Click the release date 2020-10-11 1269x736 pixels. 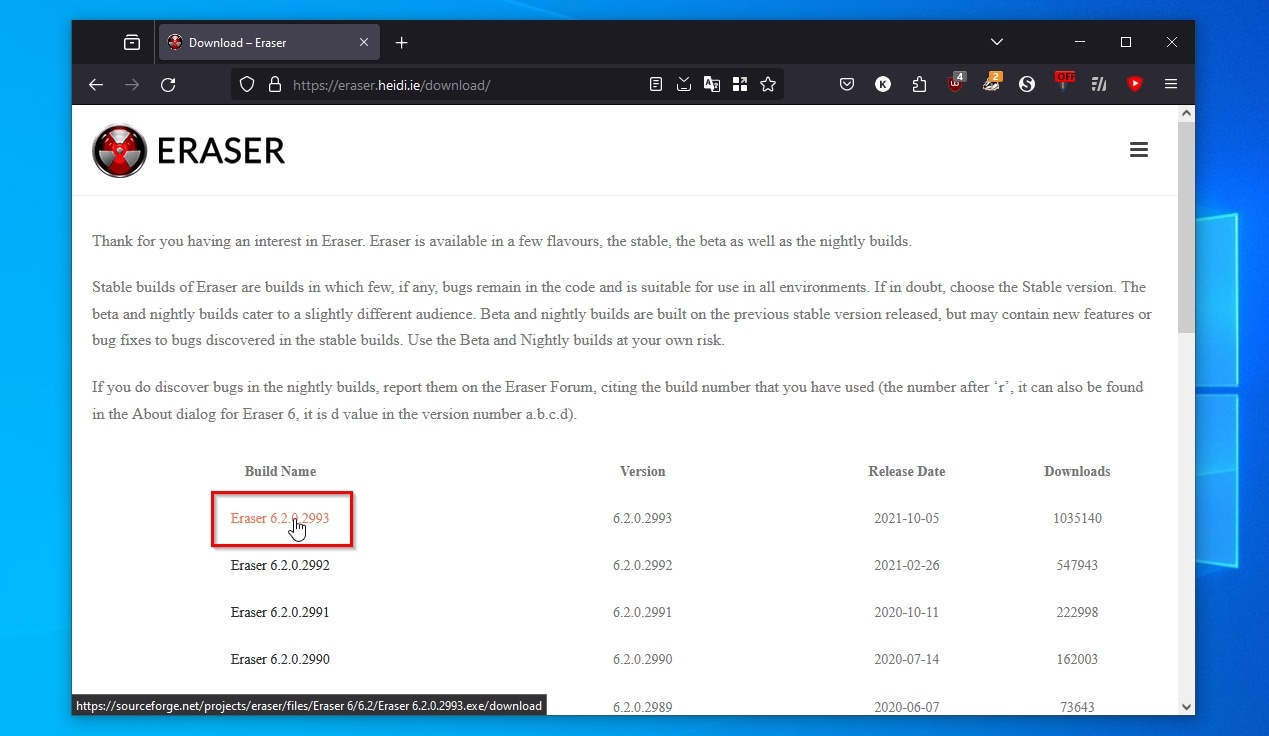click(906, 612)
